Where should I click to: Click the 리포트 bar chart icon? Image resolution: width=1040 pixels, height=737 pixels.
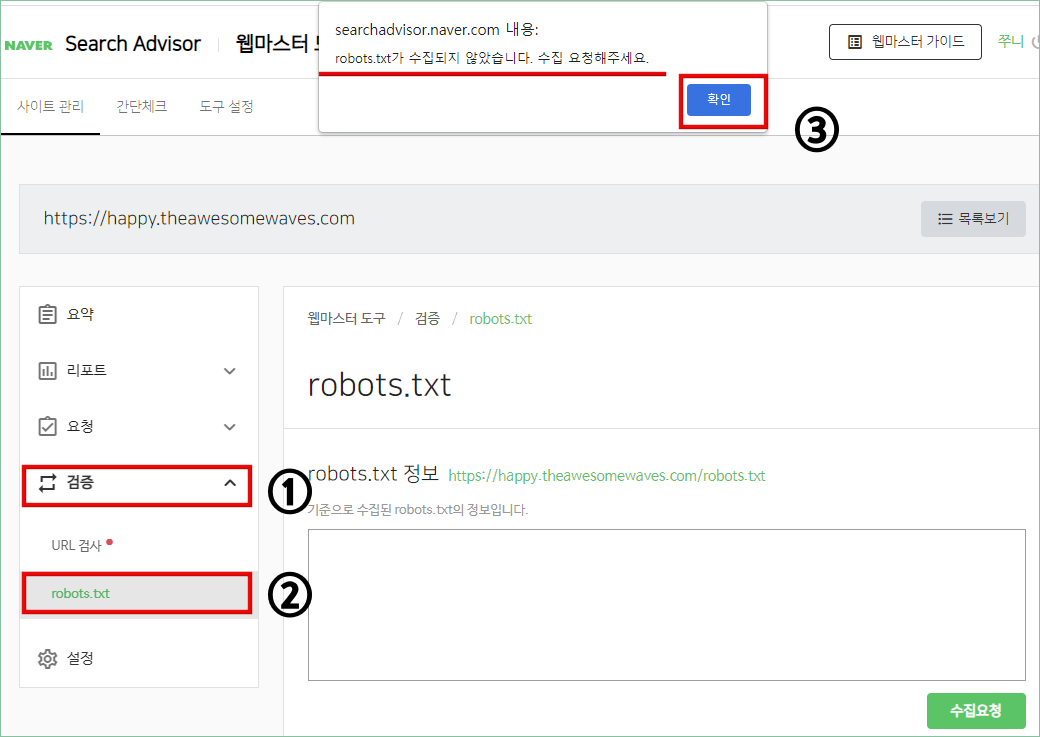pos(48,370)
